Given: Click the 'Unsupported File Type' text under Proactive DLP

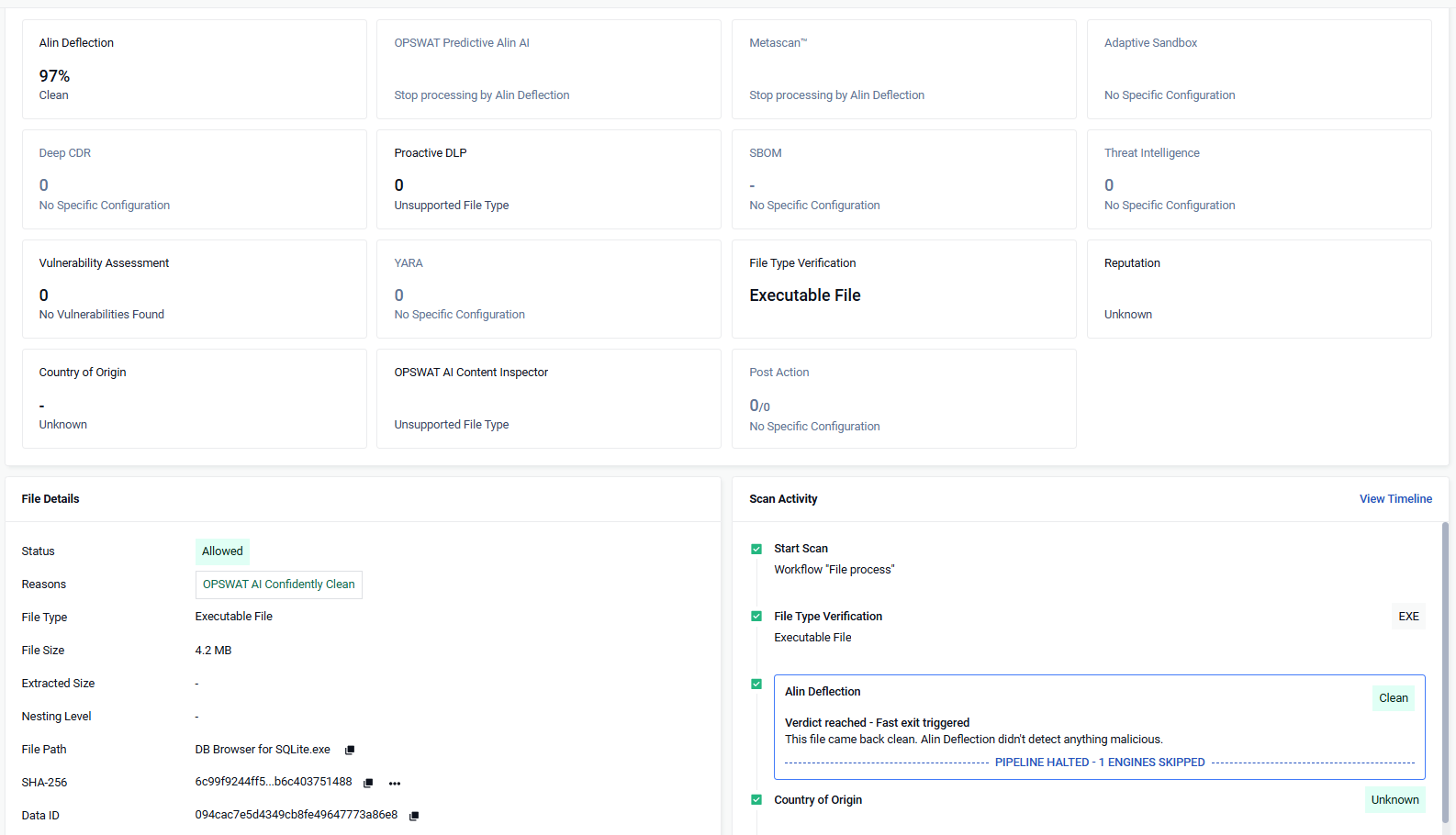Looking at the screenshot, I should [x=452, y=206].
